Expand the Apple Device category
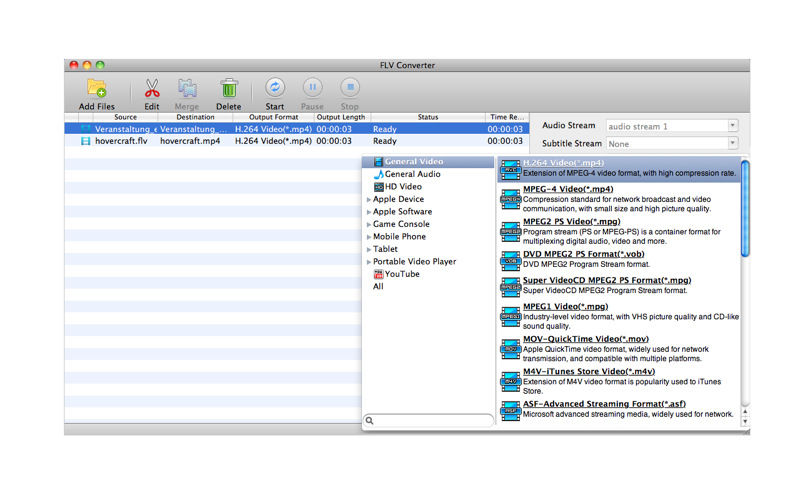Image resolution: width=800 pixels, height=500 pixels. (x=369, y=199)
